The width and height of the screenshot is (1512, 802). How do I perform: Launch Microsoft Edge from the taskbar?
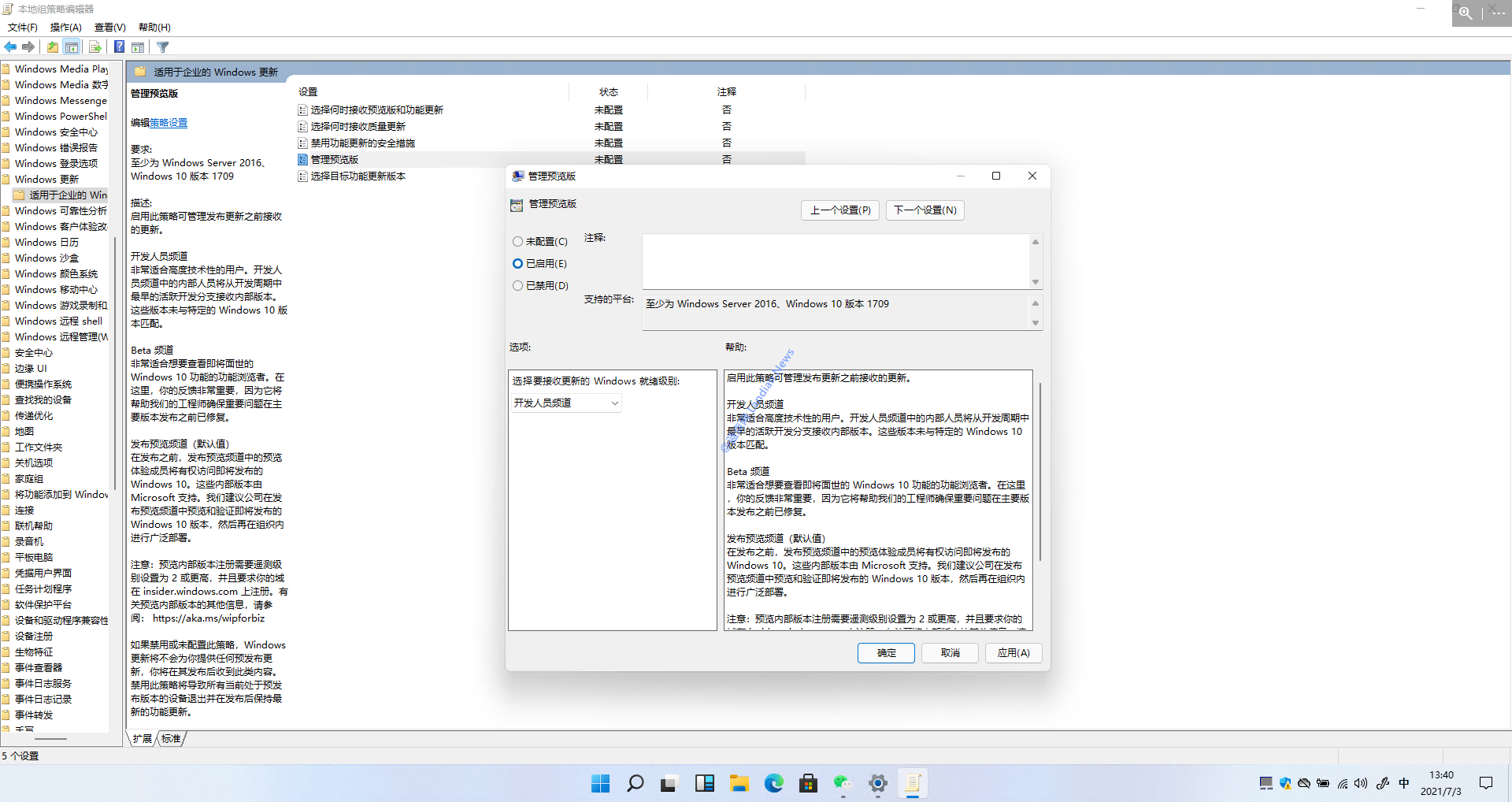(x=774, y=783)
